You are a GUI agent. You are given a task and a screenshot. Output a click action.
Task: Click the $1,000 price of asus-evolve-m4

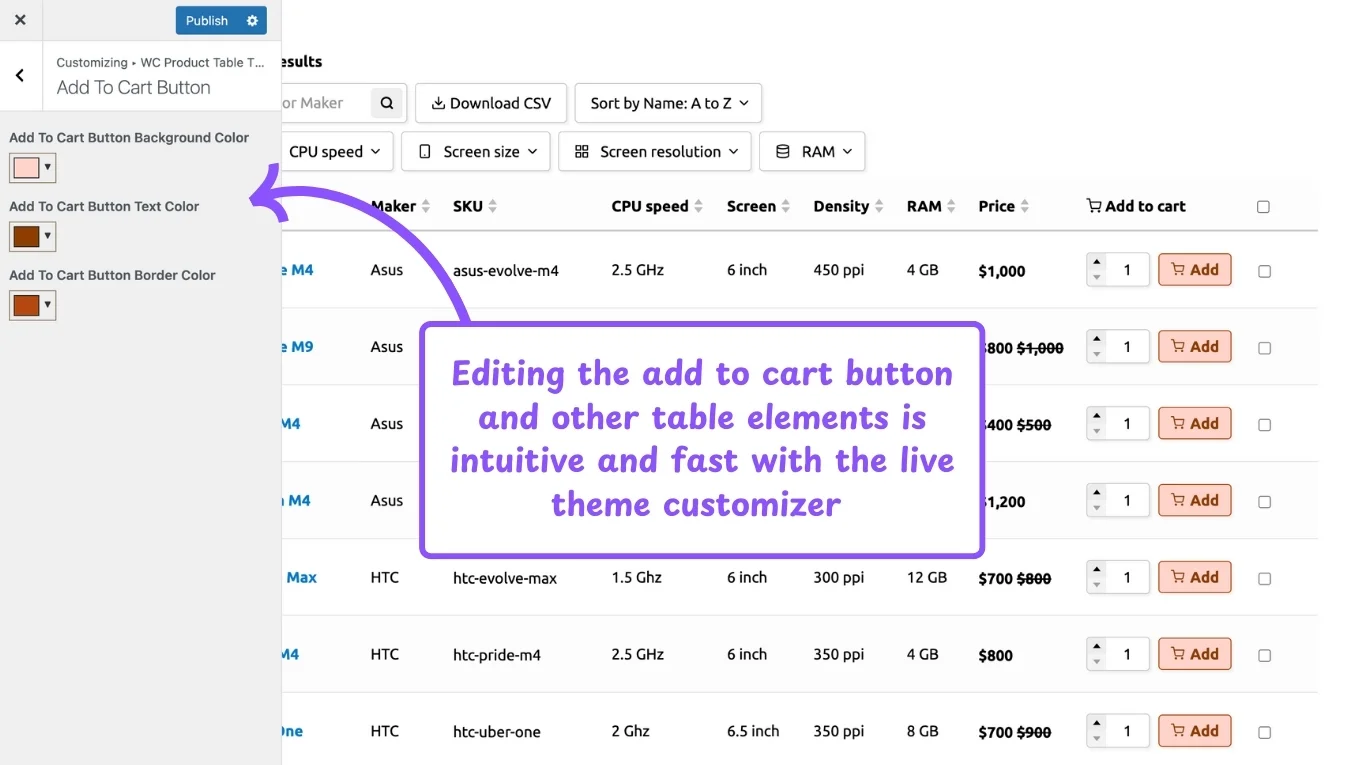tap(1002, 271)
